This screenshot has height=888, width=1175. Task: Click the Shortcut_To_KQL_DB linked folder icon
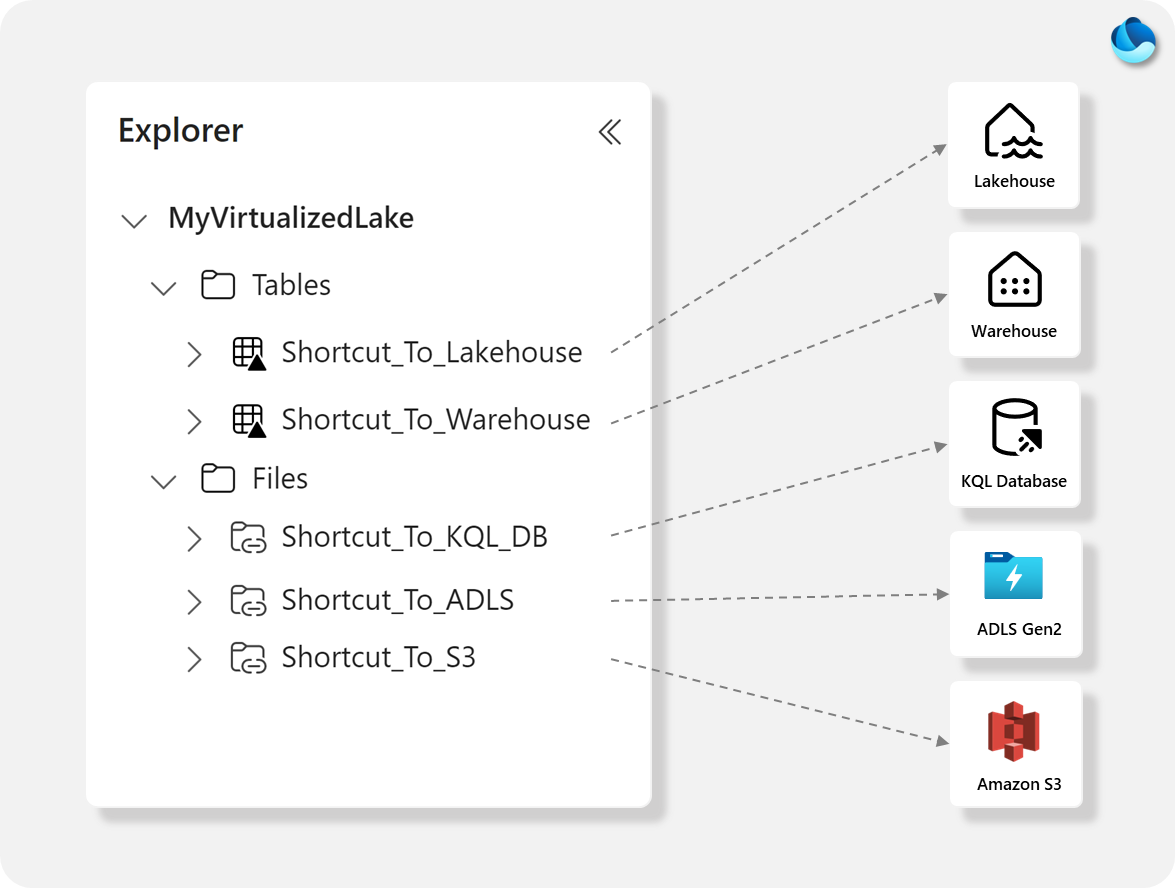(x=248, y=538)
